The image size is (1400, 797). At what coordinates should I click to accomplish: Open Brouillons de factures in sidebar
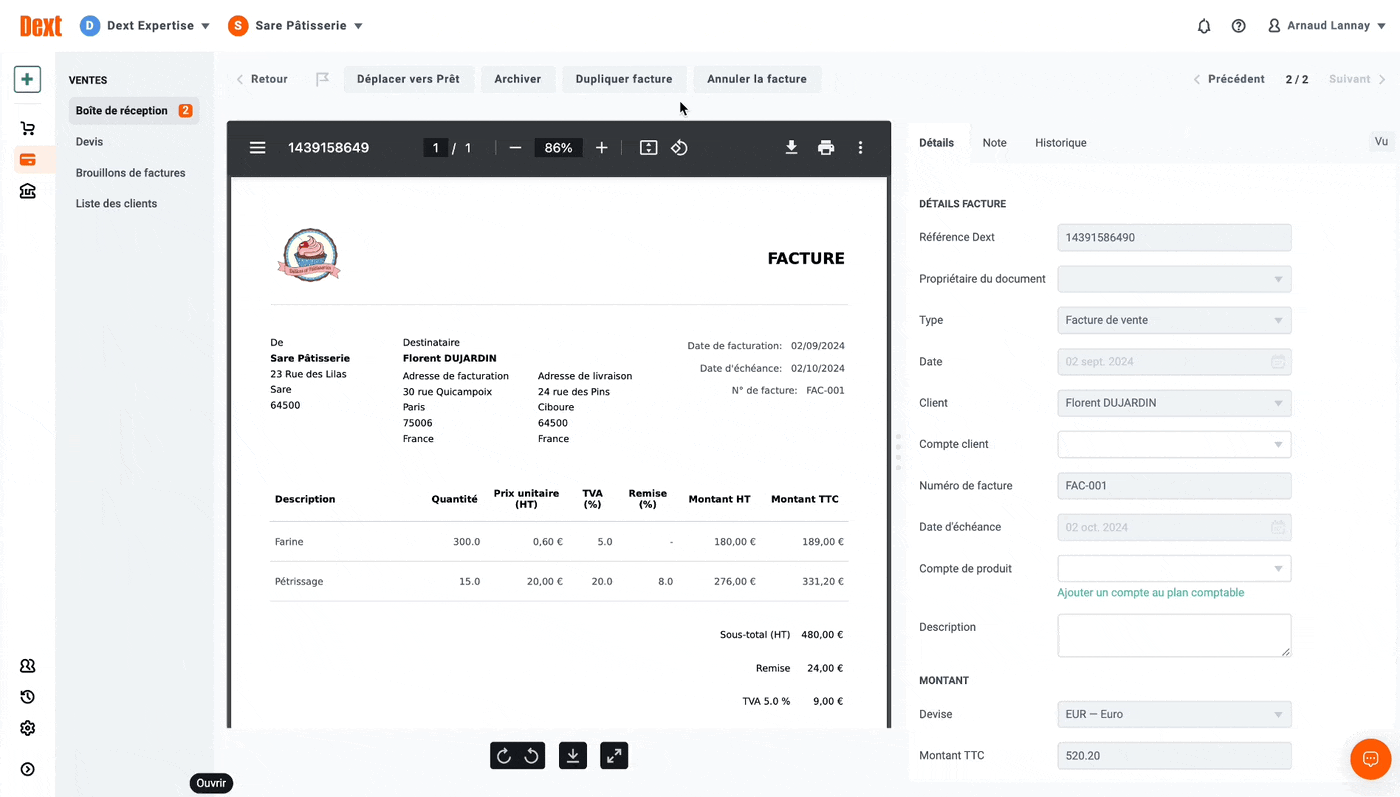(131, 173)
